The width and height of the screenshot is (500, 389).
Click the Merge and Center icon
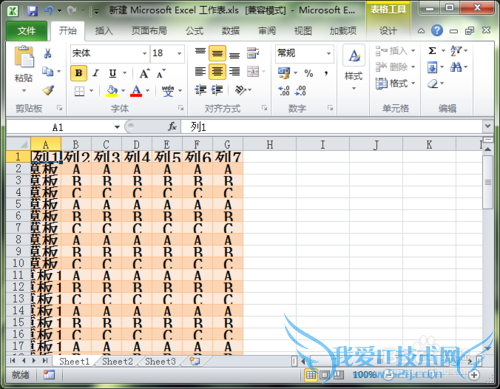click(x=253, y=71)
